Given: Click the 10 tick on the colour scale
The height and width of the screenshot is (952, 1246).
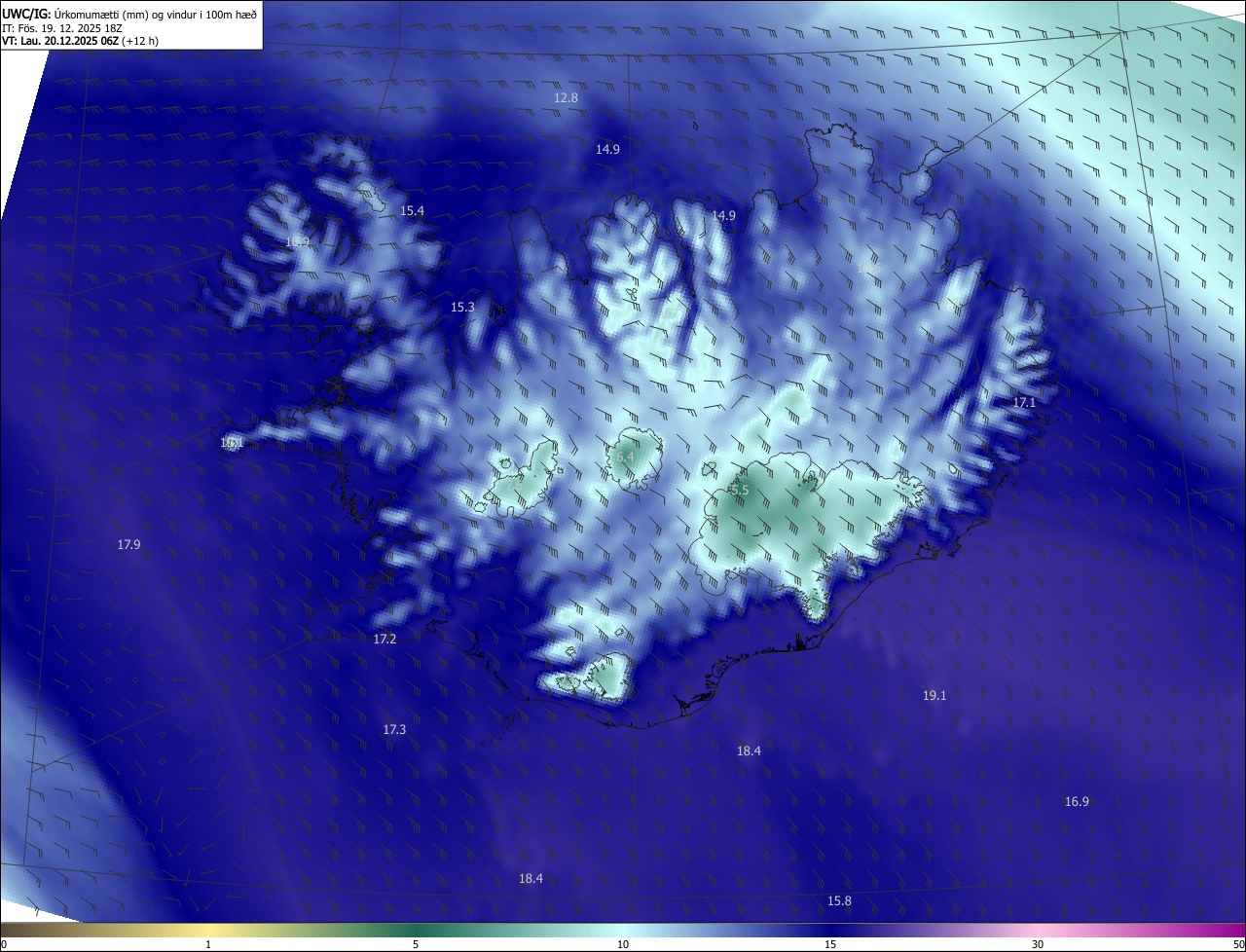Looking at the screenshot, I should pyautogui.click(x=623, y=945).
